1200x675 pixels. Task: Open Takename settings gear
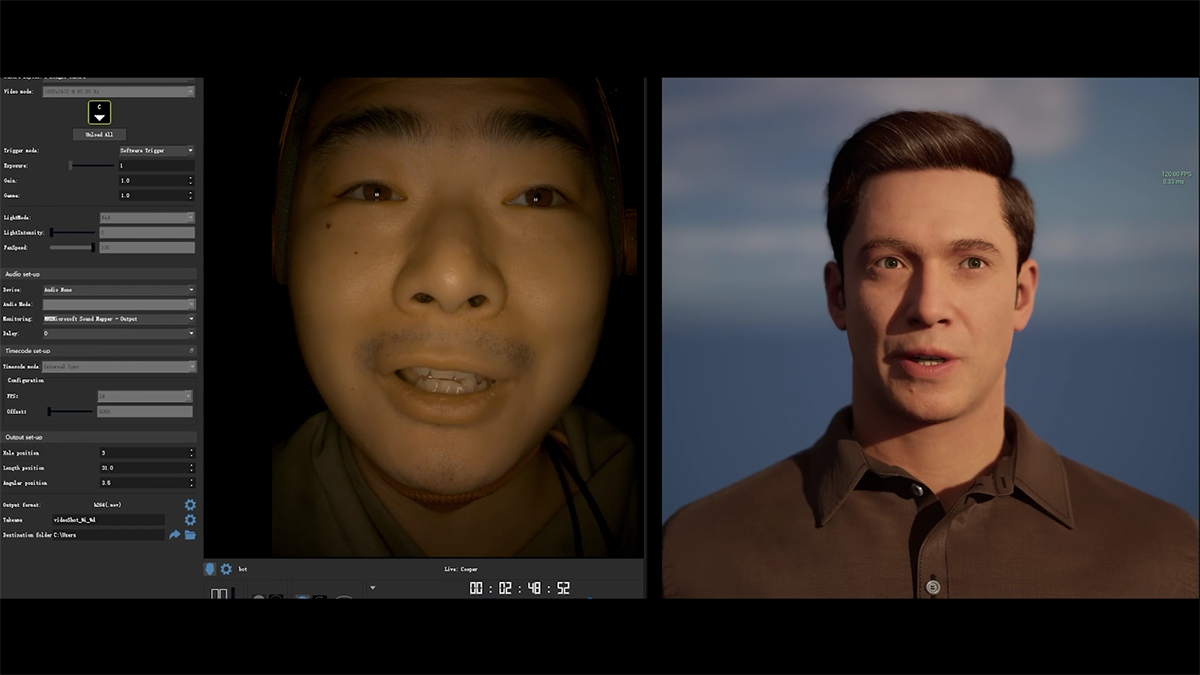pos(190,520)
